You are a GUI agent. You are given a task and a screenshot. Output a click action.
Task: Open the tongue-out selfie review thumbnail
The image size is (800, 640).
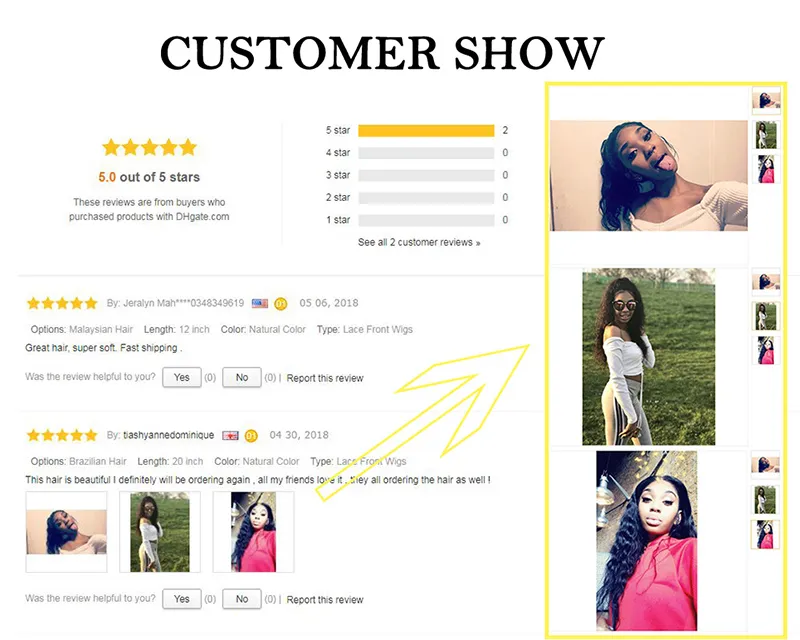(66, 532)
